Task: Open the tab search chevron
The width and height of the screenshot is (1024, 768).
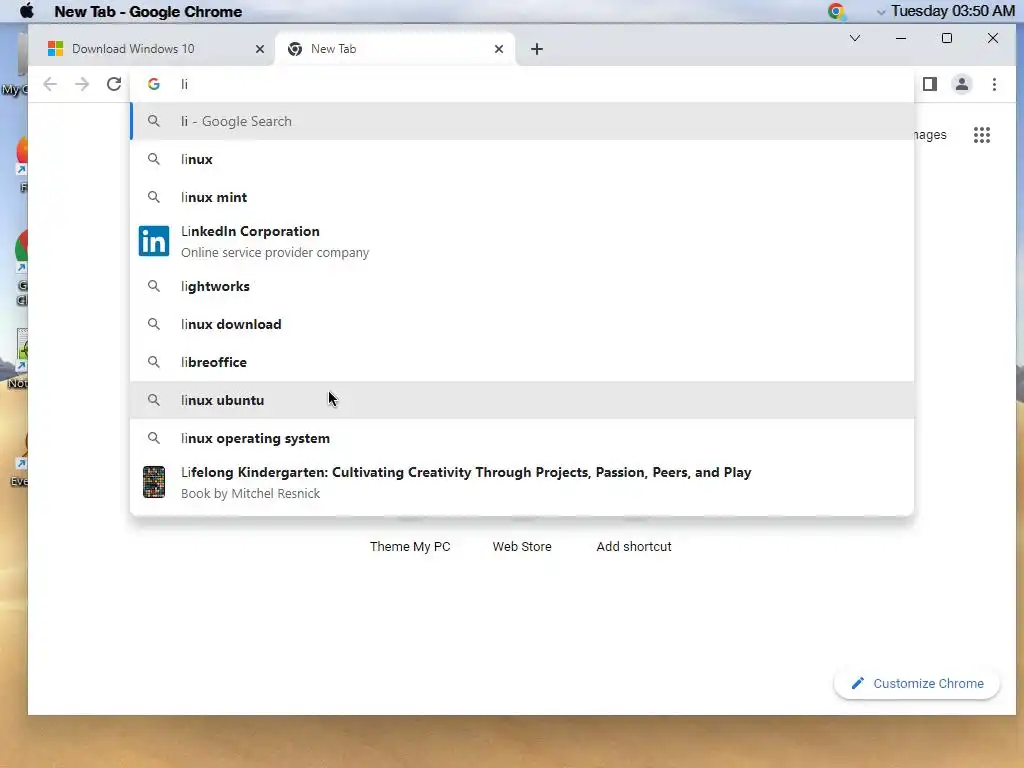Action: pyautogui.click(x=855, y=38)
